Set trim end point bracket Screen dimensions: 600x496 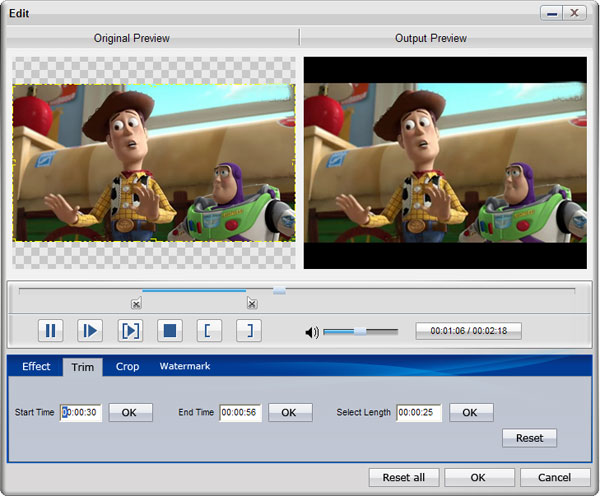[x=249, y=331]
